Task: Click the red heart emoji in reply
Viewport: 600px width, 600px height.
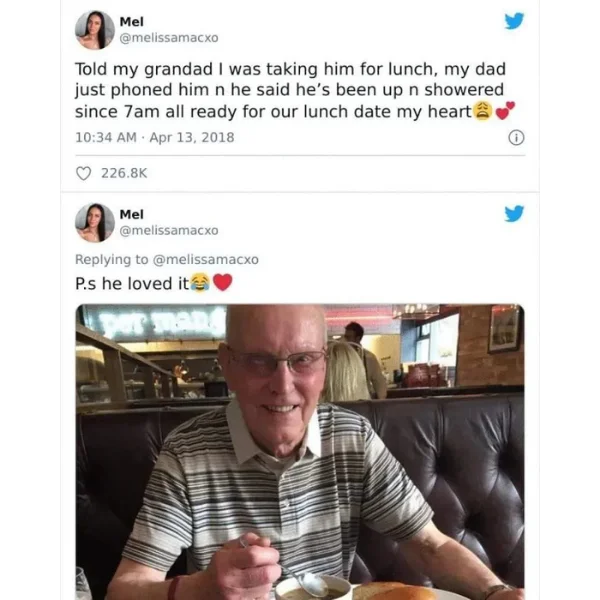Action: pos(222,282)
